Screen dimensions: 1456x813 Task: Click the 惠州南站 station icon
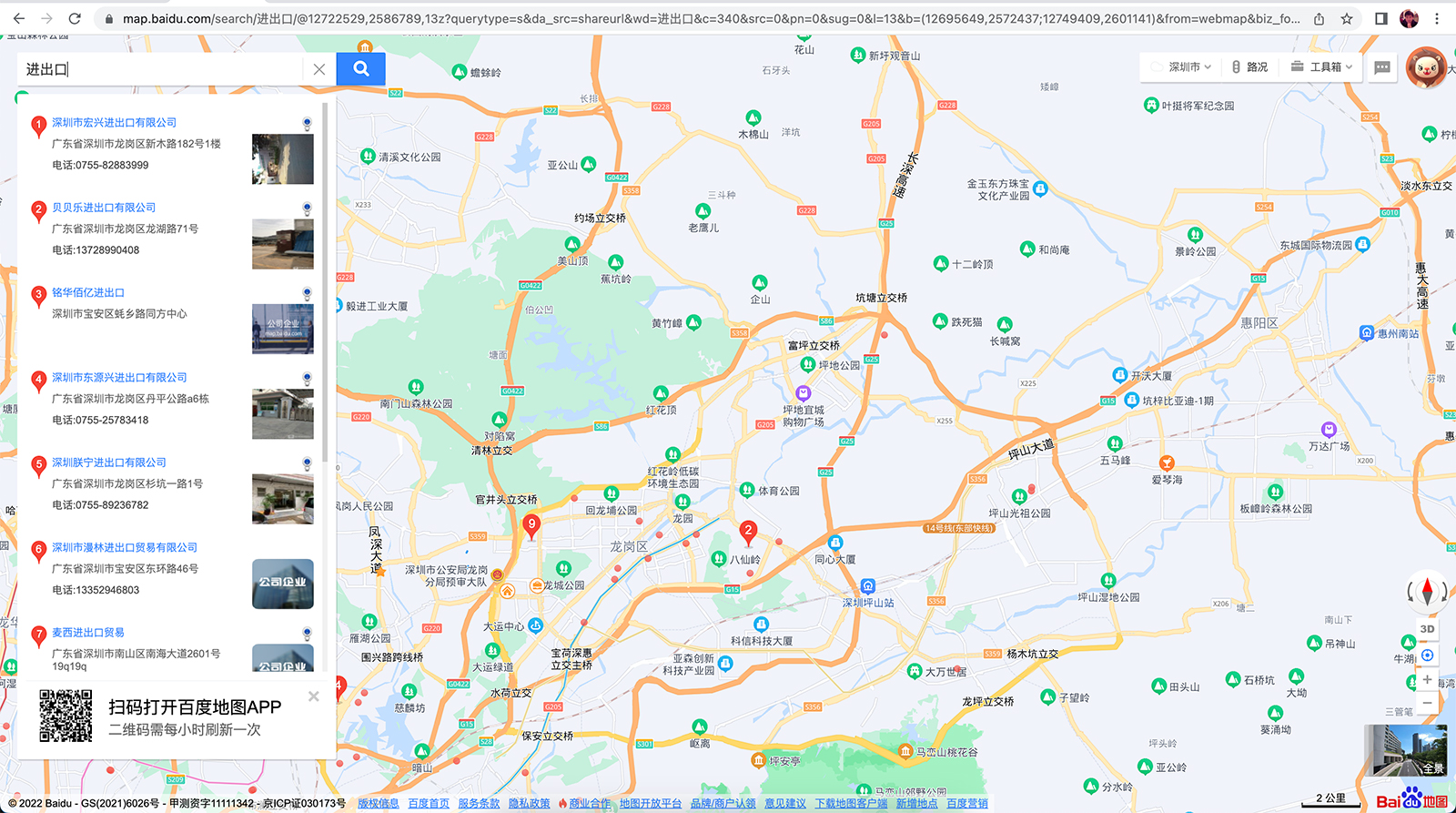coord(1367,333)
